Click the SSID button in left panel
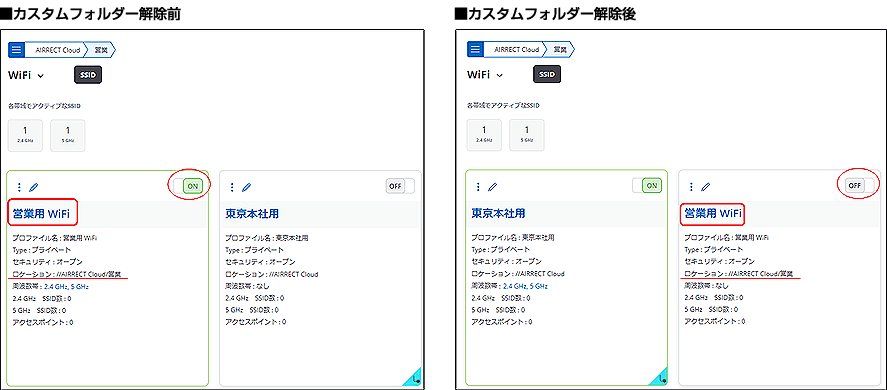The image size is (887, 390). coord(88,75)
